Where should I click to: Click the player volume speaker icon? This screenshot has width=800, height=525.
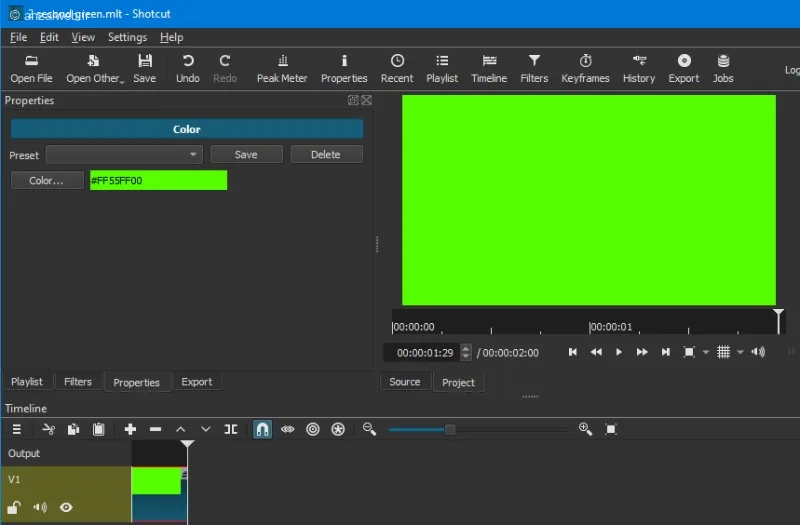pos(758,352)
